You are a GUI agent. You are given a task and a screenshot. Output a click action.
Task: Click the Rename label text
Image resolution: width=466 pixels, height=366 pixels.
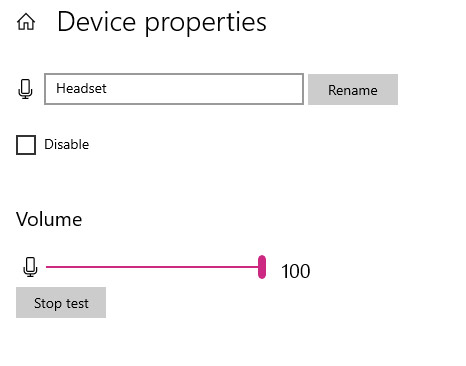click(353, 90)
